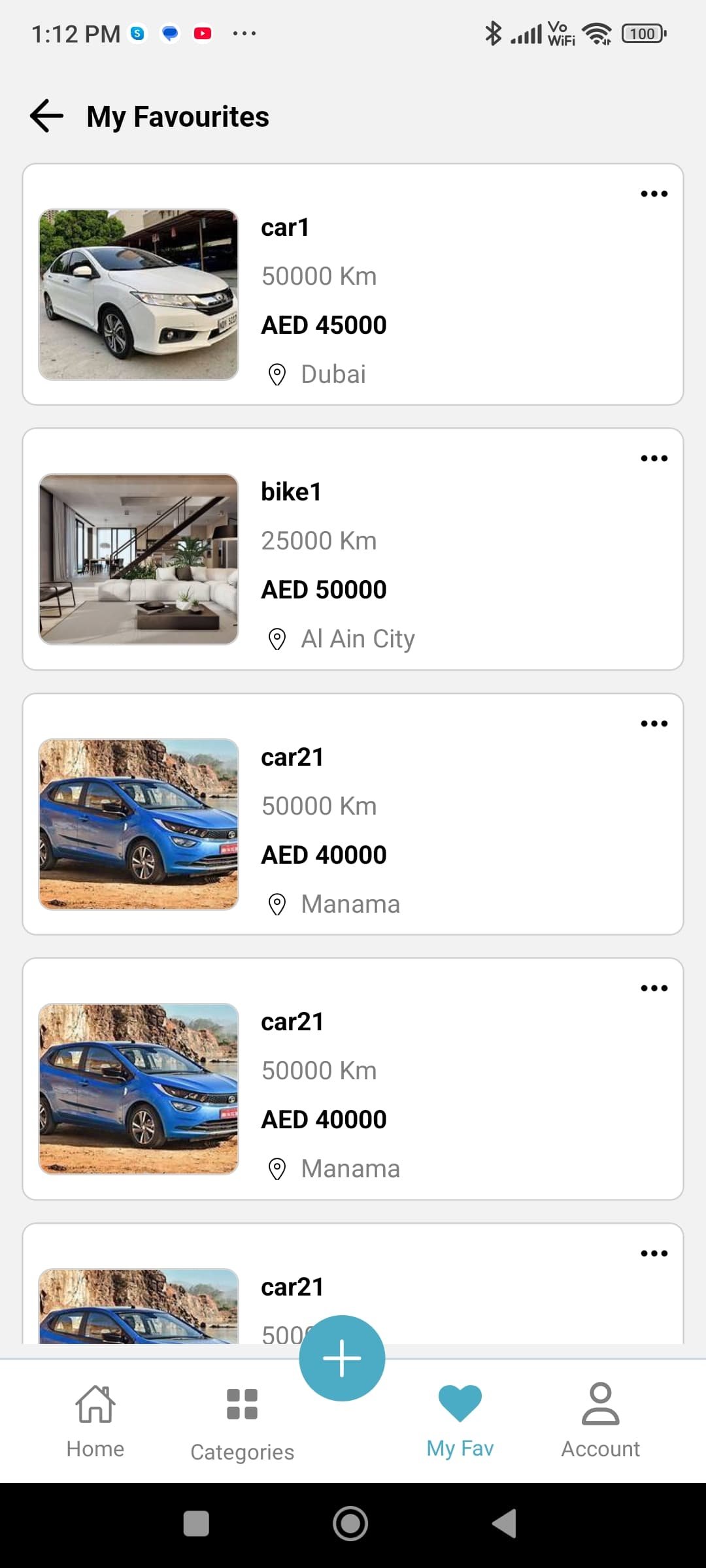Tap the car1 listing title
706x1568 pixels.
point(285,227)
